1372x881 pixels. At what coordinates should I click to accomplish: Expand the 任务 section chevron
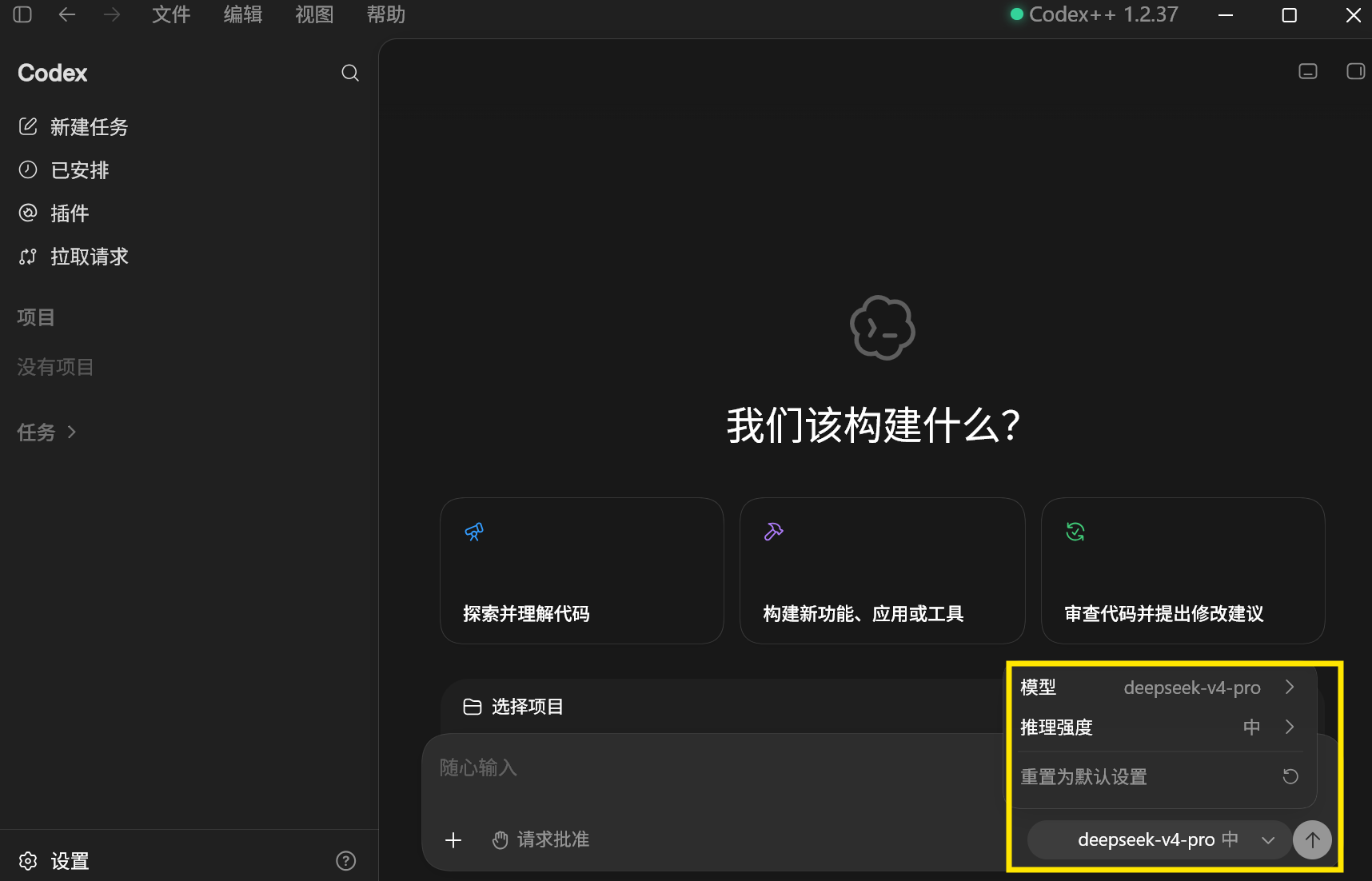coord(72,433)
